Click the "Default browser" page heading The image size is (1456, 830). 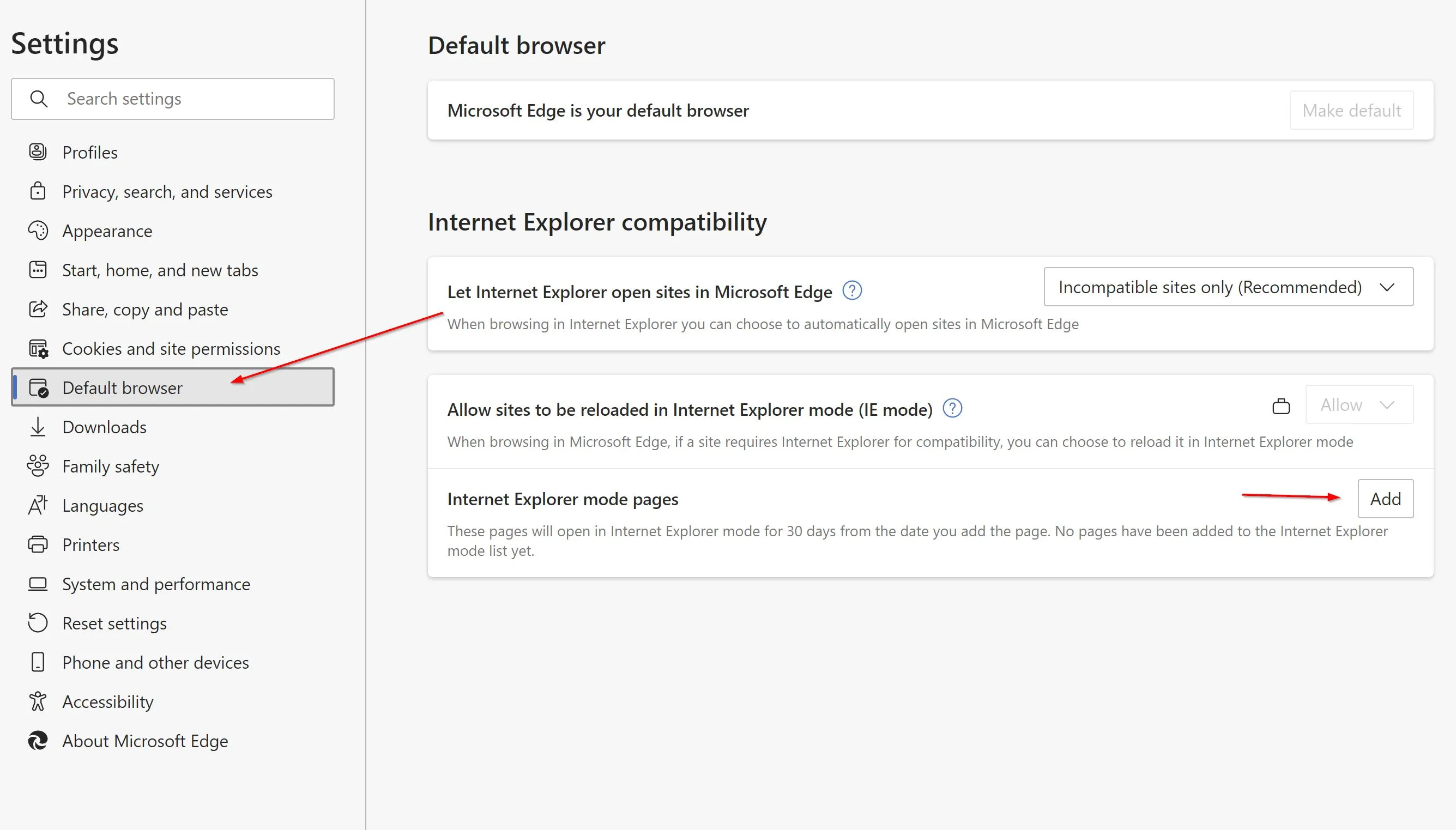tap(517, 45)
